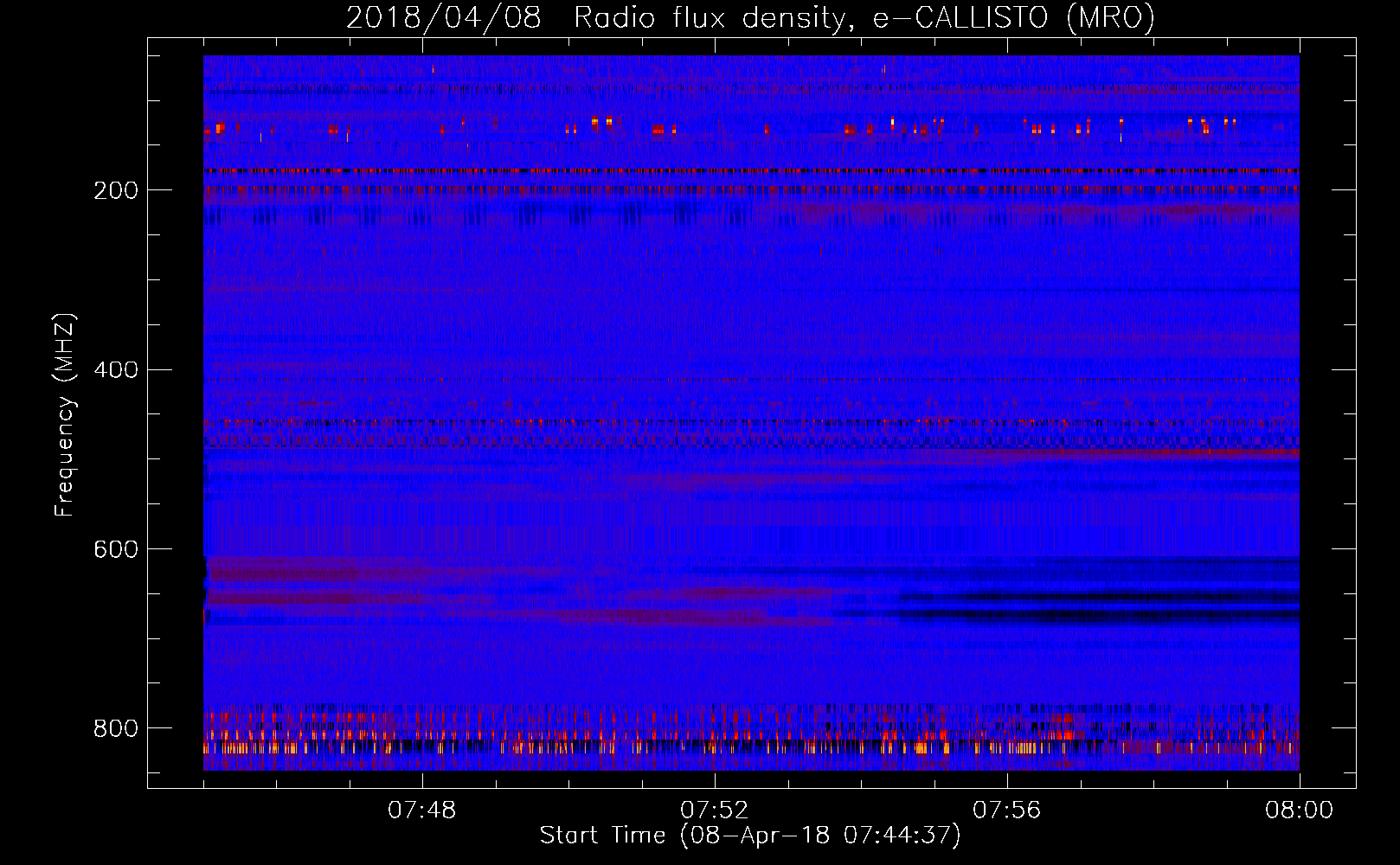Click the "07:48" time tick label
Screen dimensions: 1400x865
pyautogui.click(x=422, y=810)
